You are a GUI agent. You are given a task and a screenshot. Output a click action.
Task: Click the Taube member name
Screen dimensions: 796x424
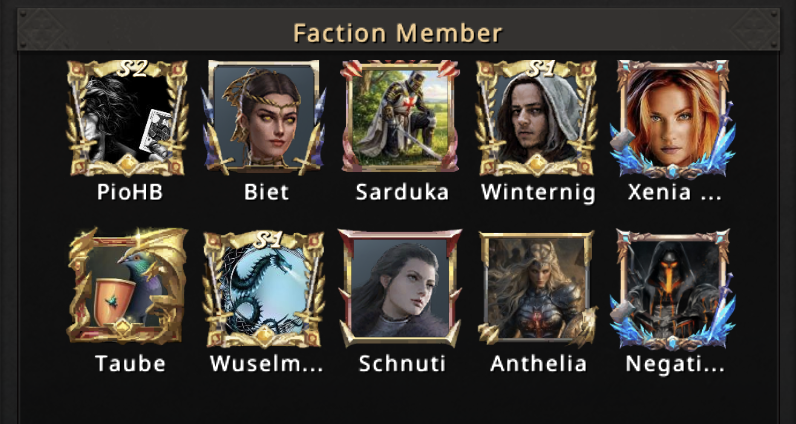130,364
